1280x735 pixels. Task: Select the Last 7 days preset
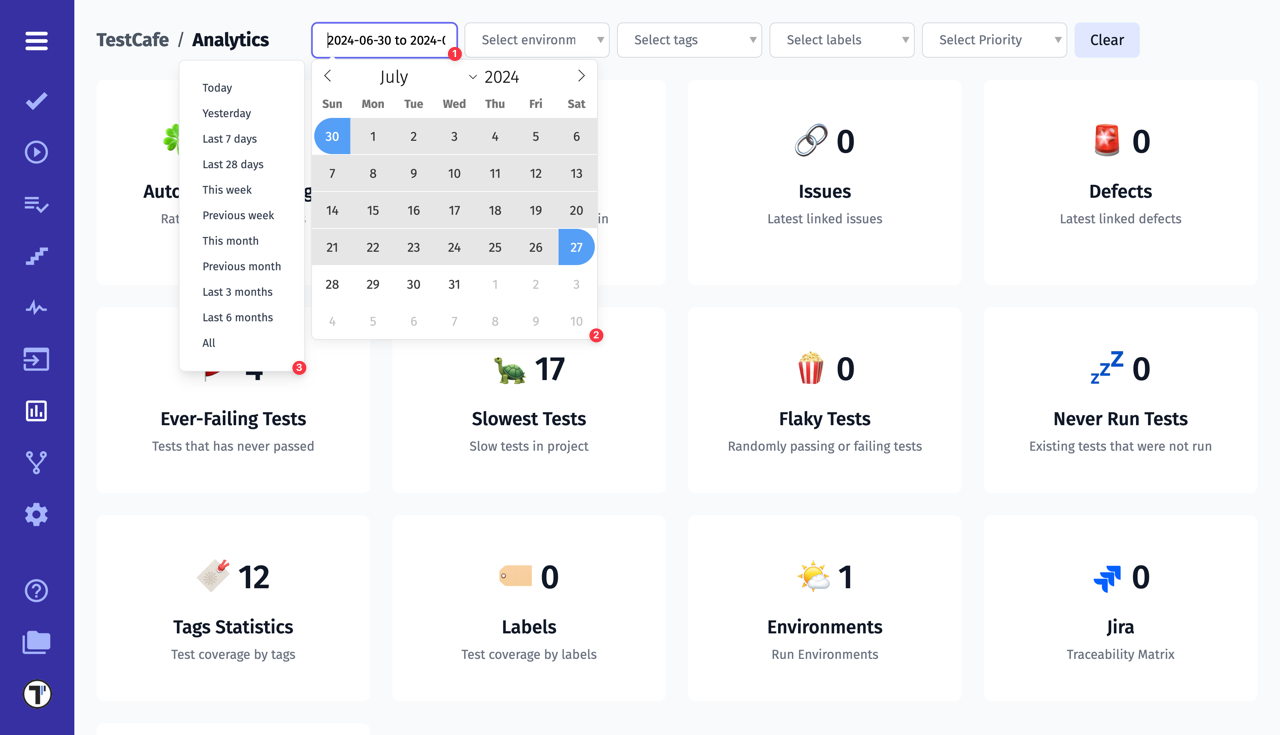(227, 138)
